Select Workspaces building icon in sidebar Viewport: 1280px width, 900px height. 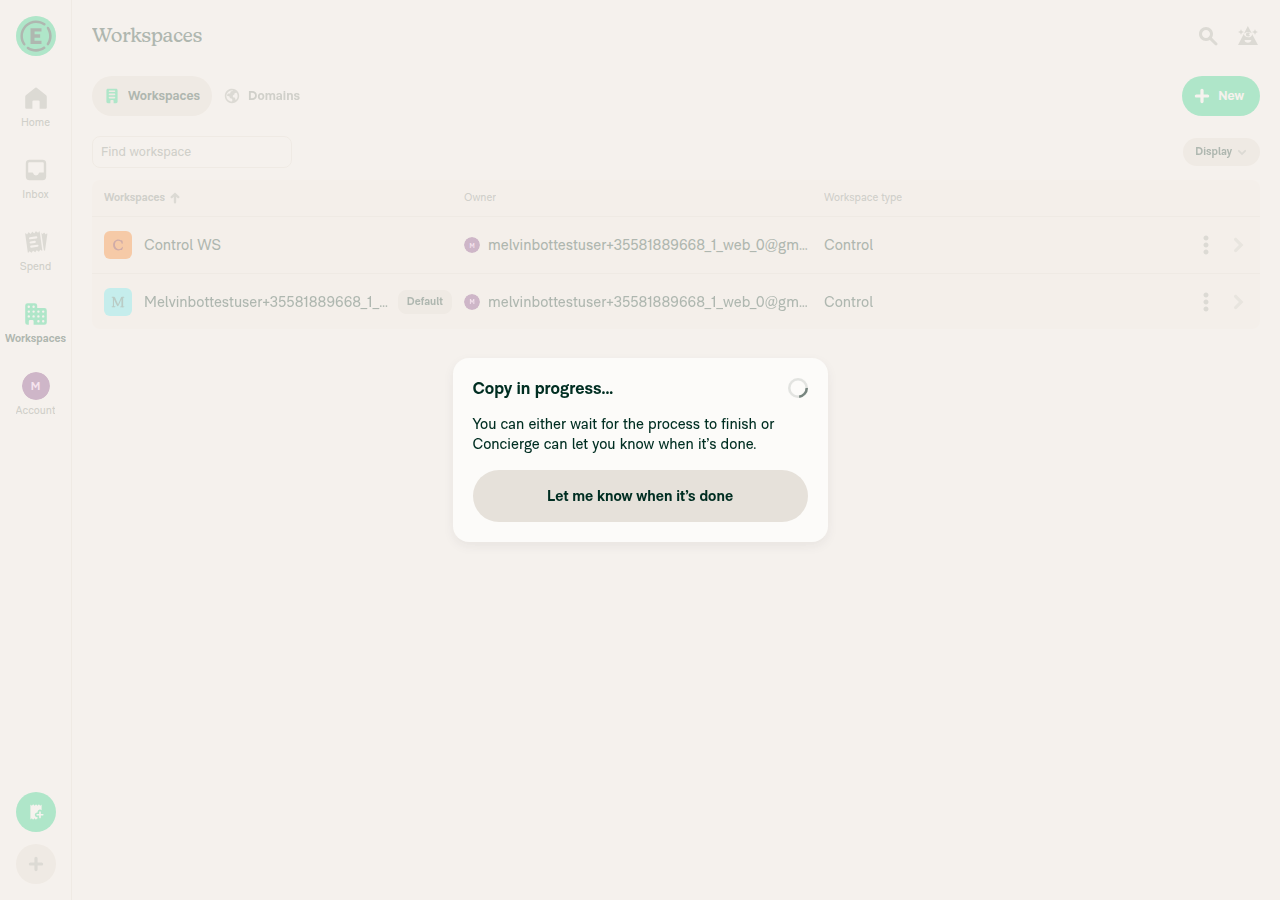(x=36, y=314)
